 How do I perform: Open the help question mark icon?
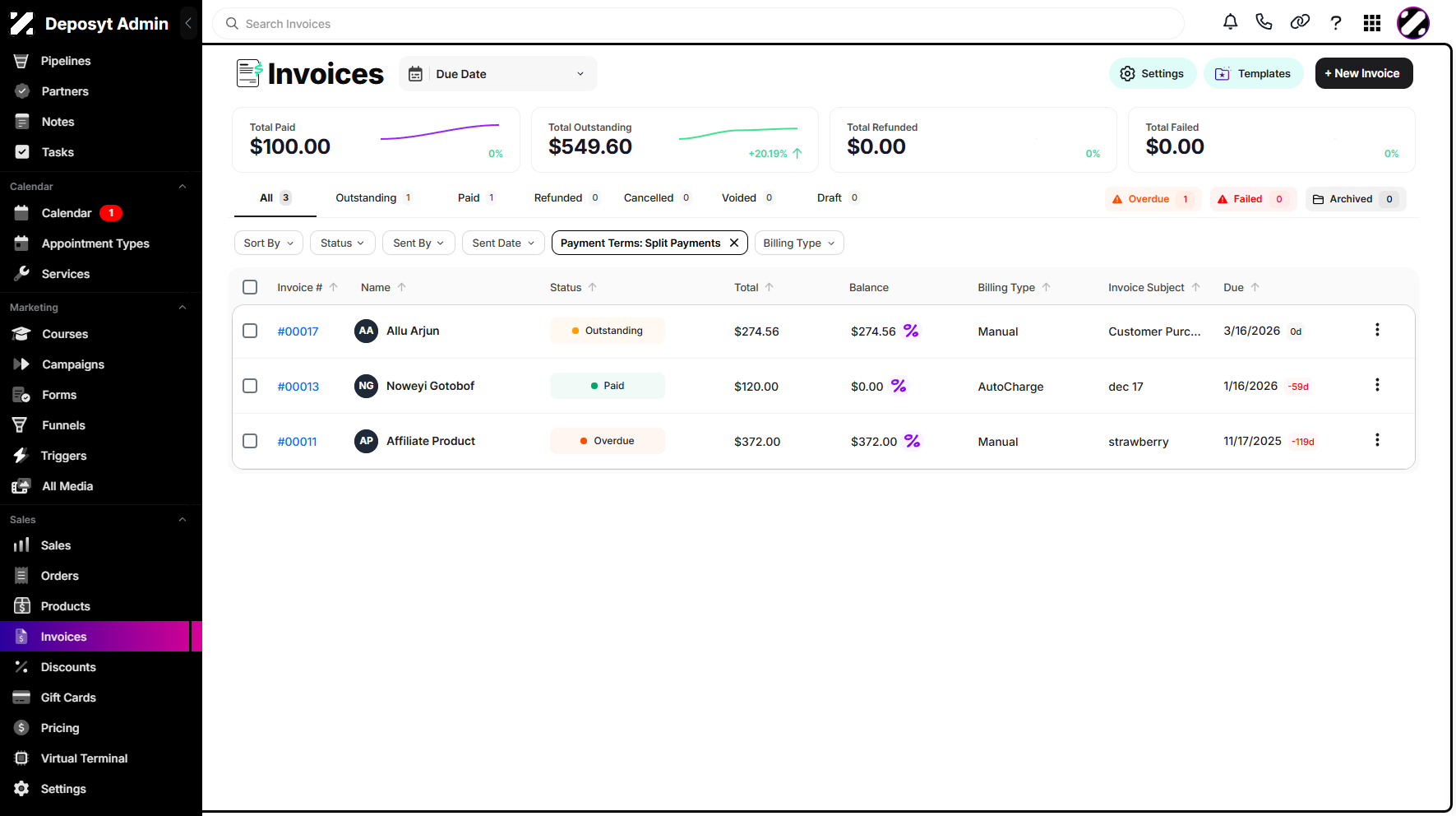point(1336,22)
